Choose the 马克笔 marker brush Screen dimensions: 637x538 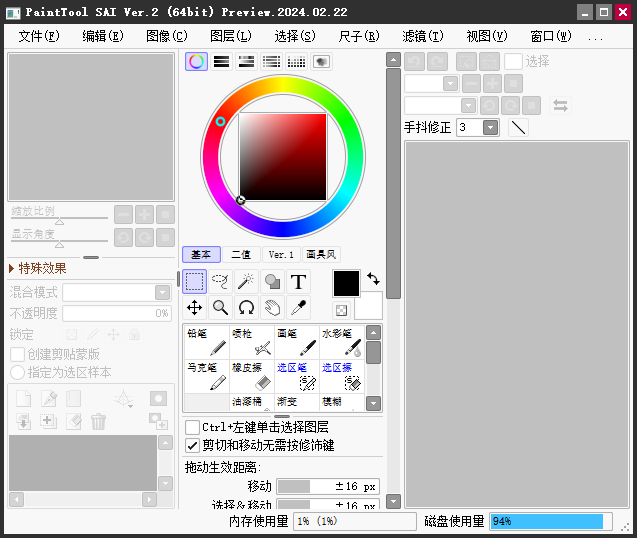pyautogui.click(x=207, y=376)
